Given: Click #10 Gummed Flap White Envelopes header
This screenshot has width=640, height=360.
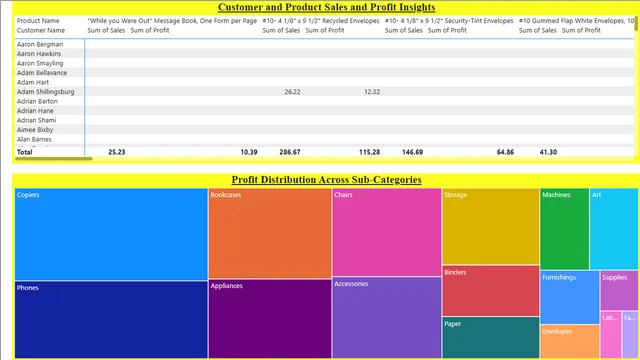Looking at the screenshot, I should [x=576, y=20].
